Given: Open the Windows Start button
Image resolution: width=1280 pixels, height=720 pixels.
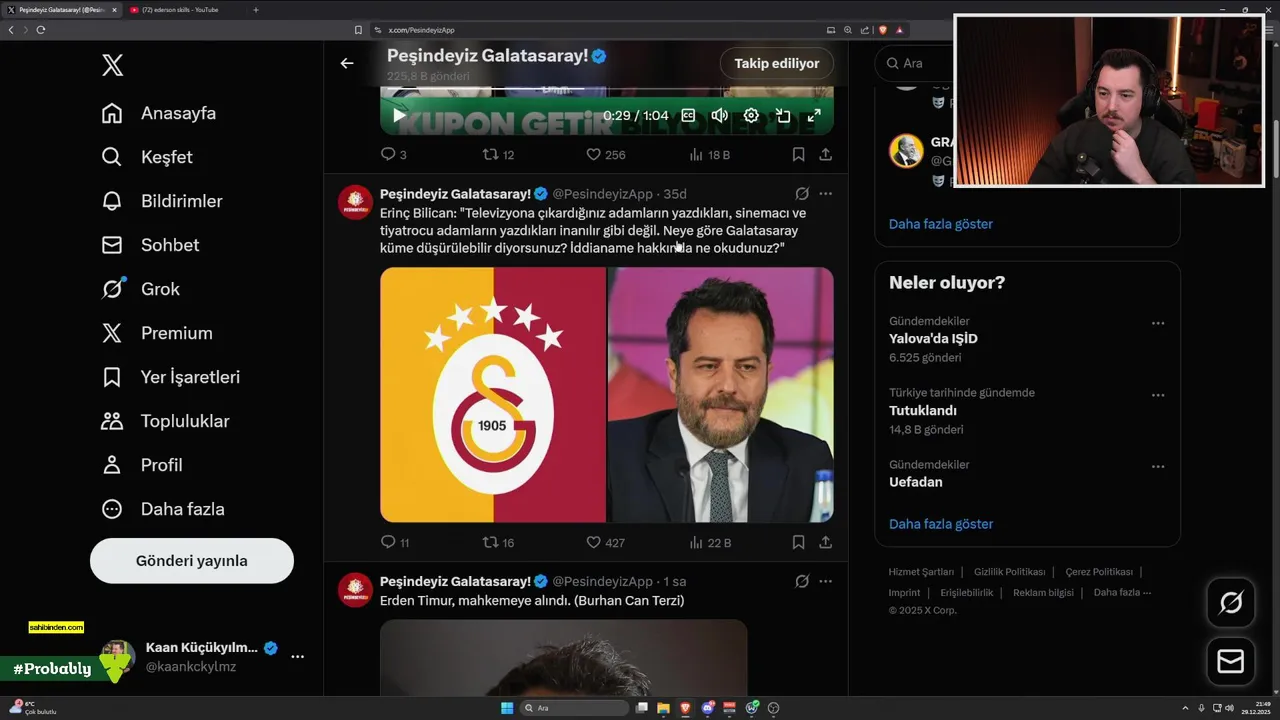Looking at the screenshot, I should pos(507,708).
